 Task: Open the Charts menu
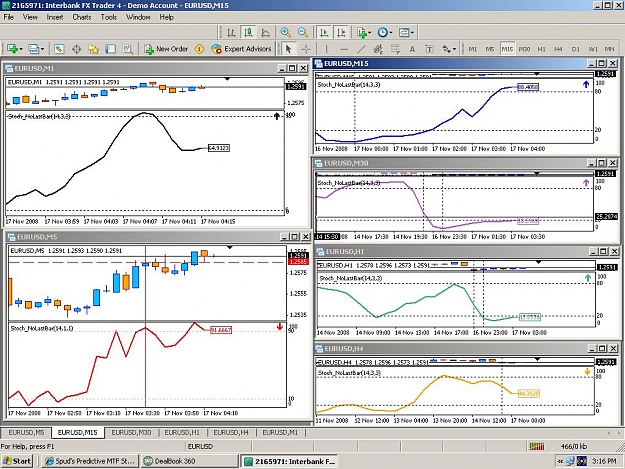coord(81,17)
